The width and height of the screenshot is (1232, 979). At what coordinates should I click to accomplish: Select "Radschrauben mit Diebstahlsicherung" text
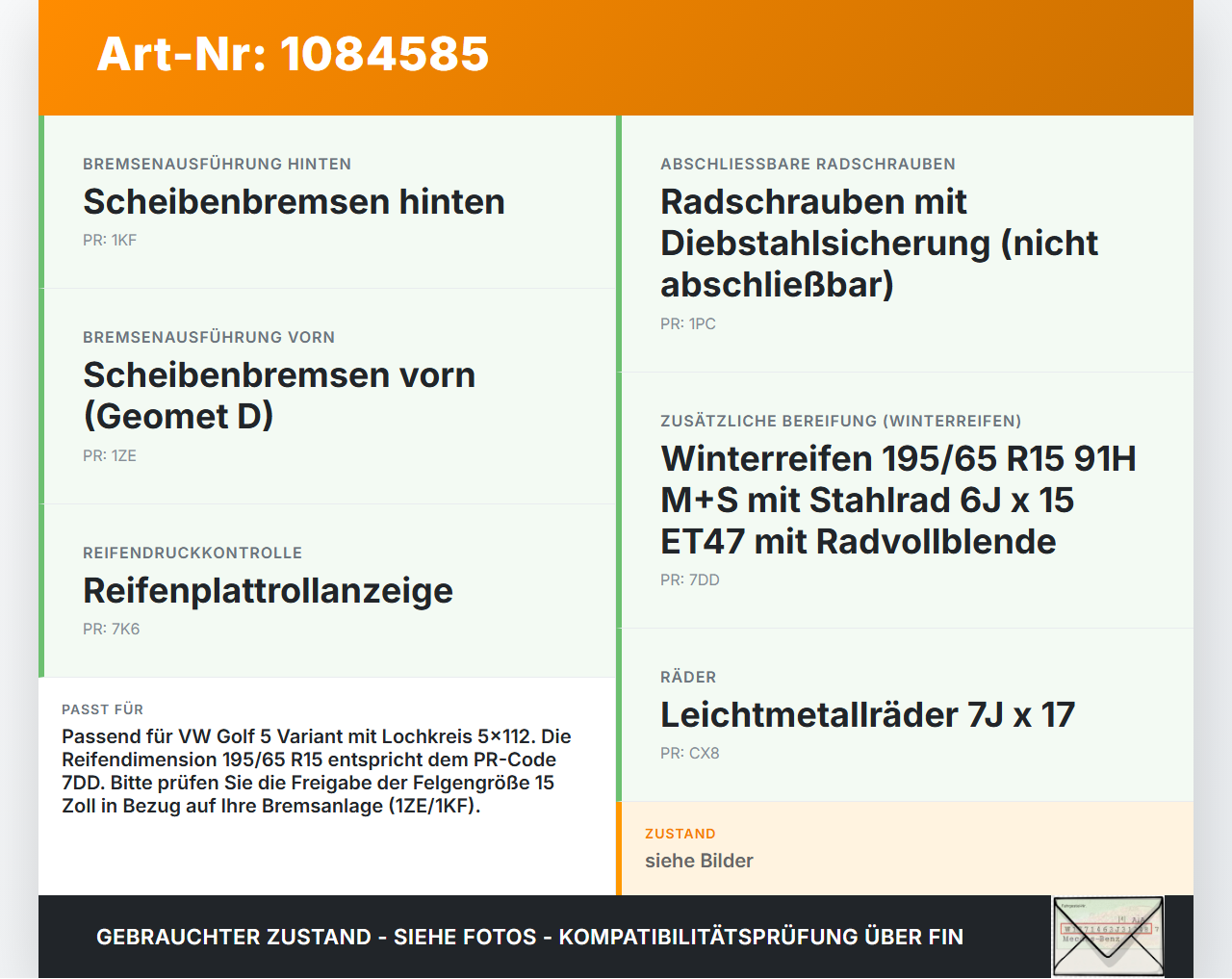[x=879, y=243]
